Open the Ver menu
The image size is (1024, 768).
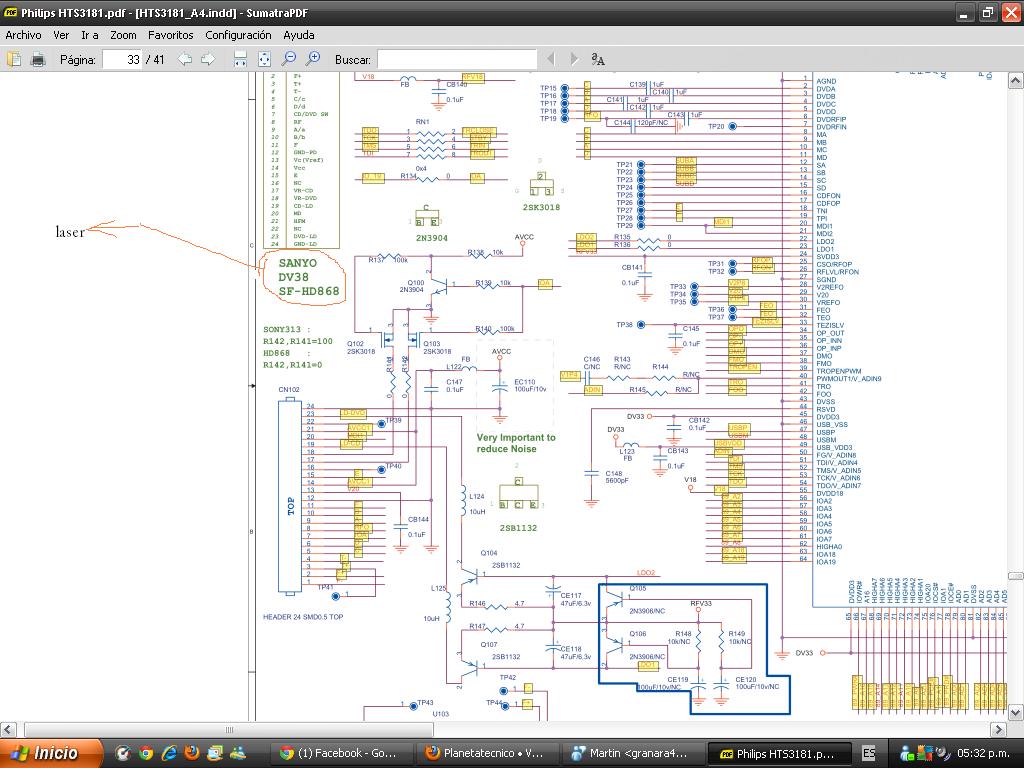coord(61,35)
